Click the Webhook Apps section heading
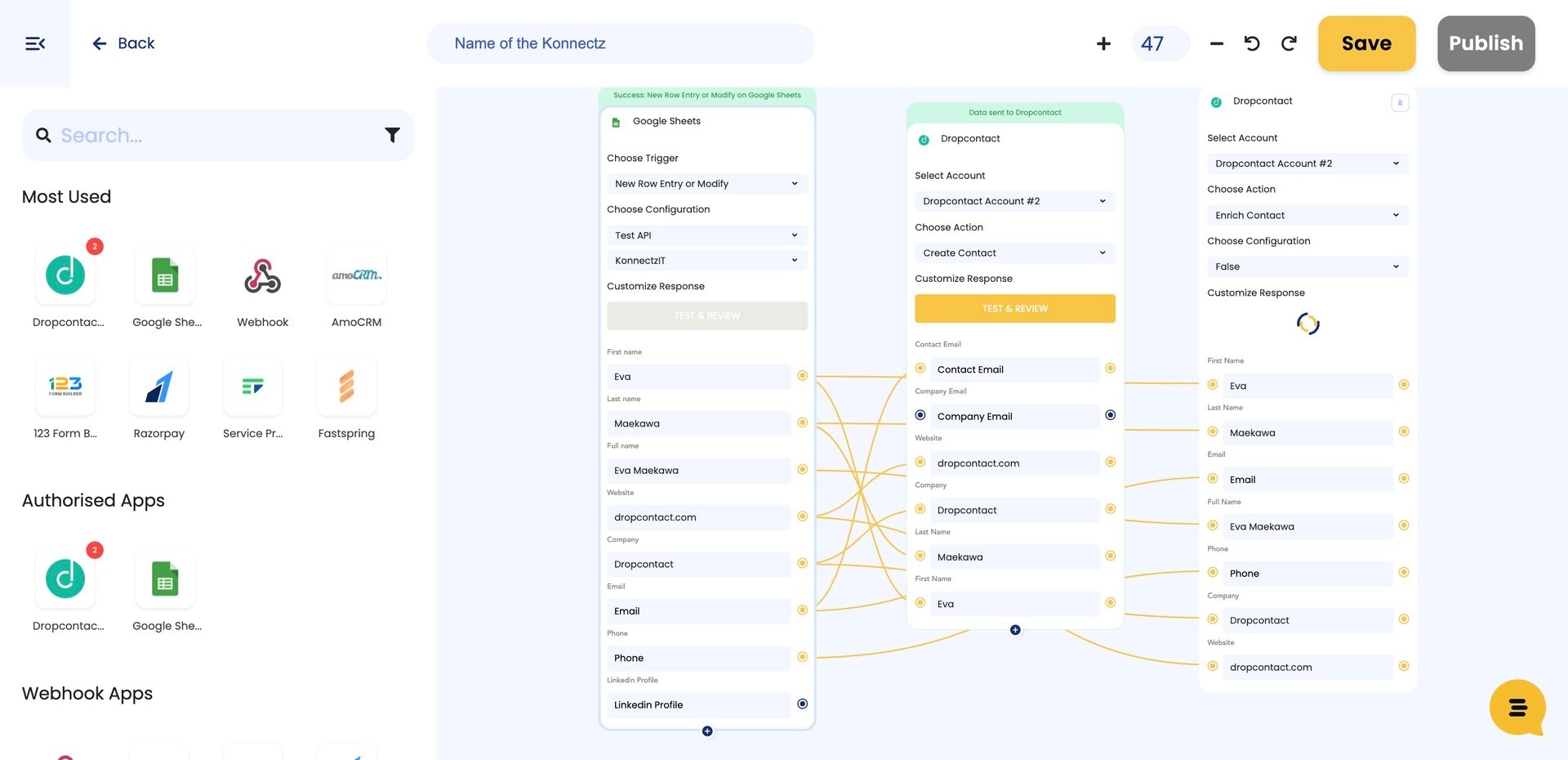Screen dimensions: 1568x760 pyautogui.click(x=87, y=694)
